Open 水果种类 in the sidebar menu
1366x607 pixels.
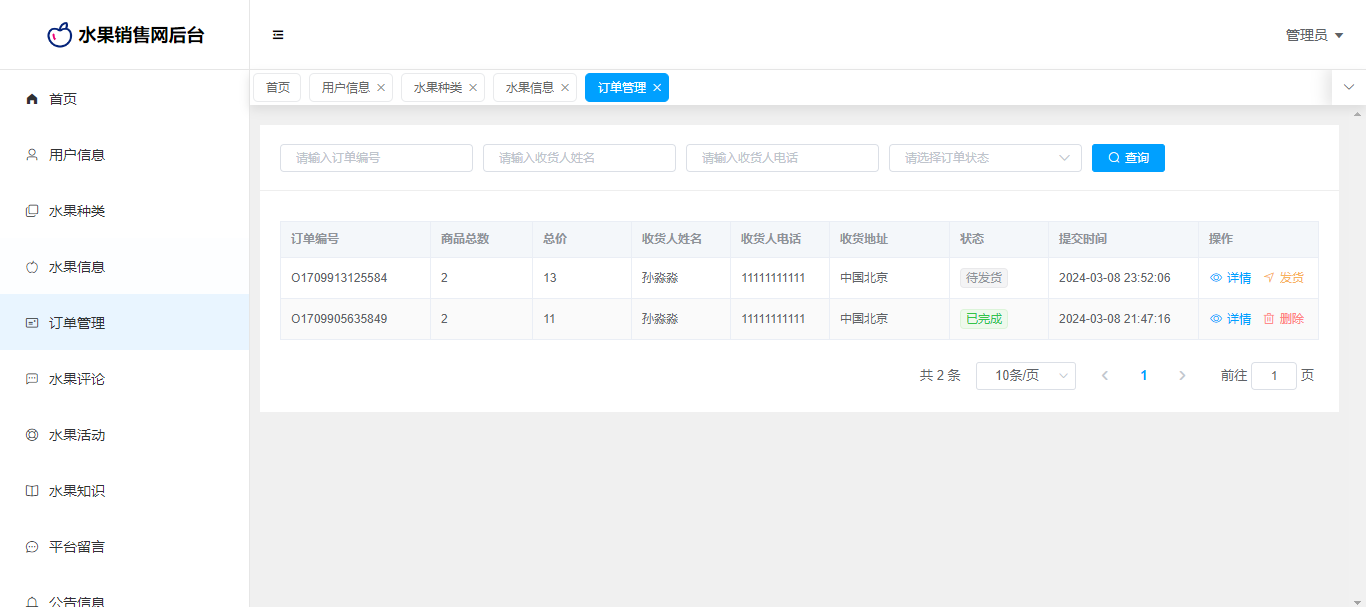click(x=77, y=211)
